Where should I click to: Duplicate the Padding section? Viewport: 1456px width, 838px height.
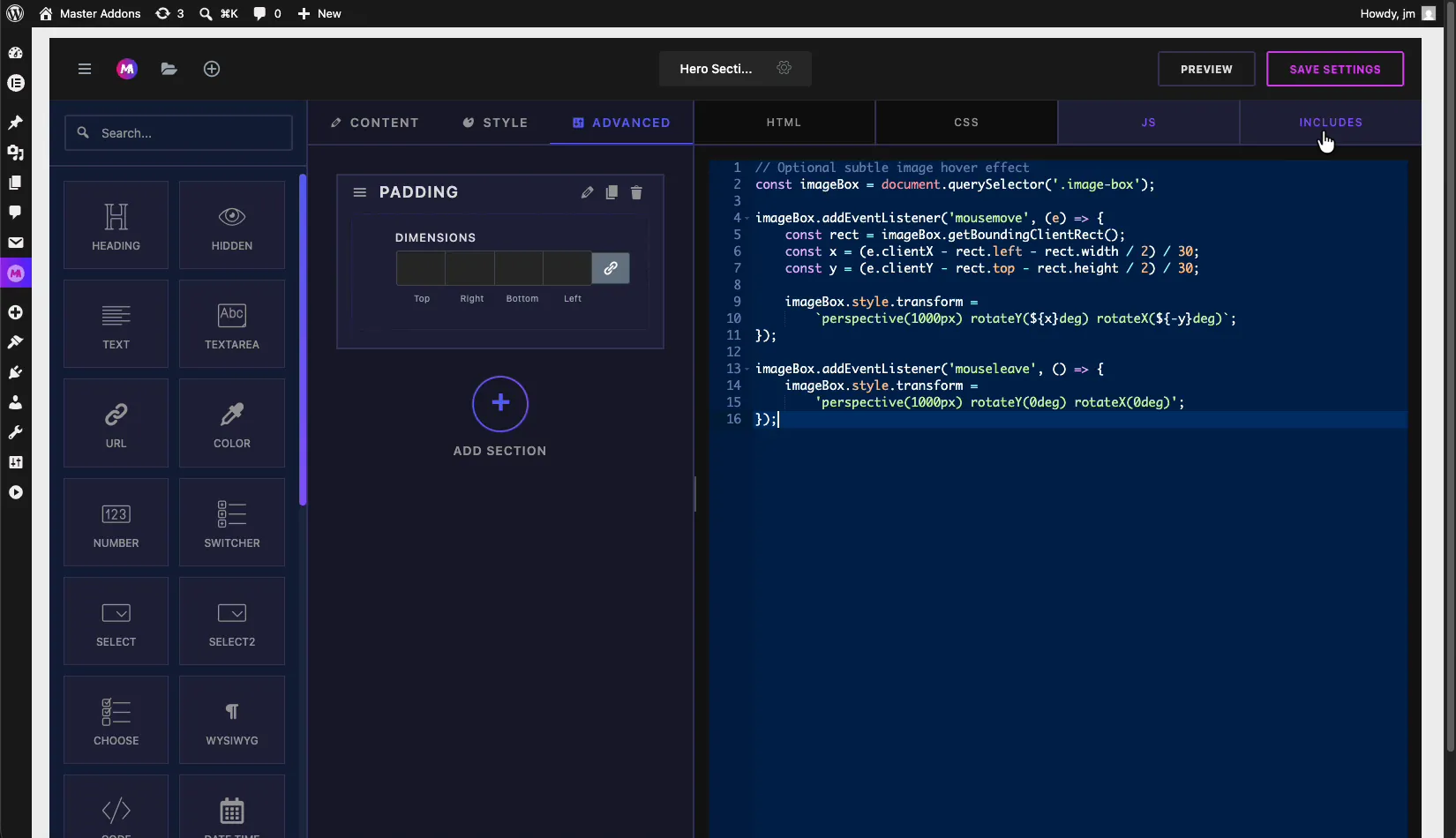(x=612, y=192)
